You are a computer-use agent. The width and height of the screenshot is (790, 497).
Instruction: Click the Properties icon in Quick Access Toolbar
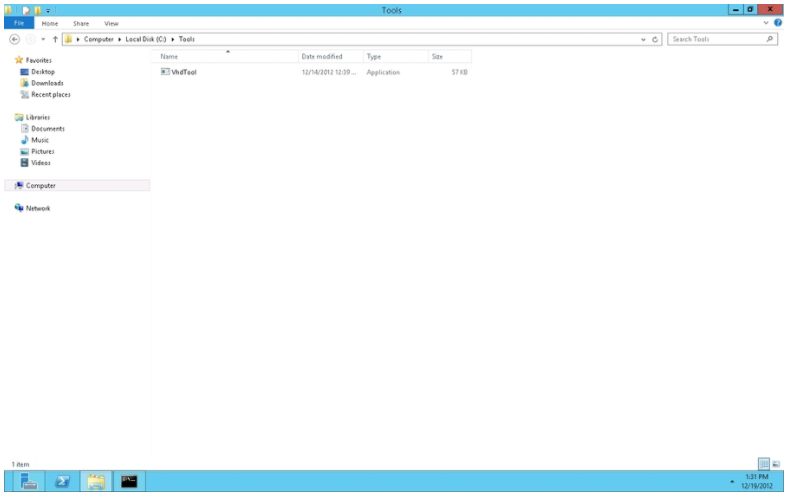[26, 10]
